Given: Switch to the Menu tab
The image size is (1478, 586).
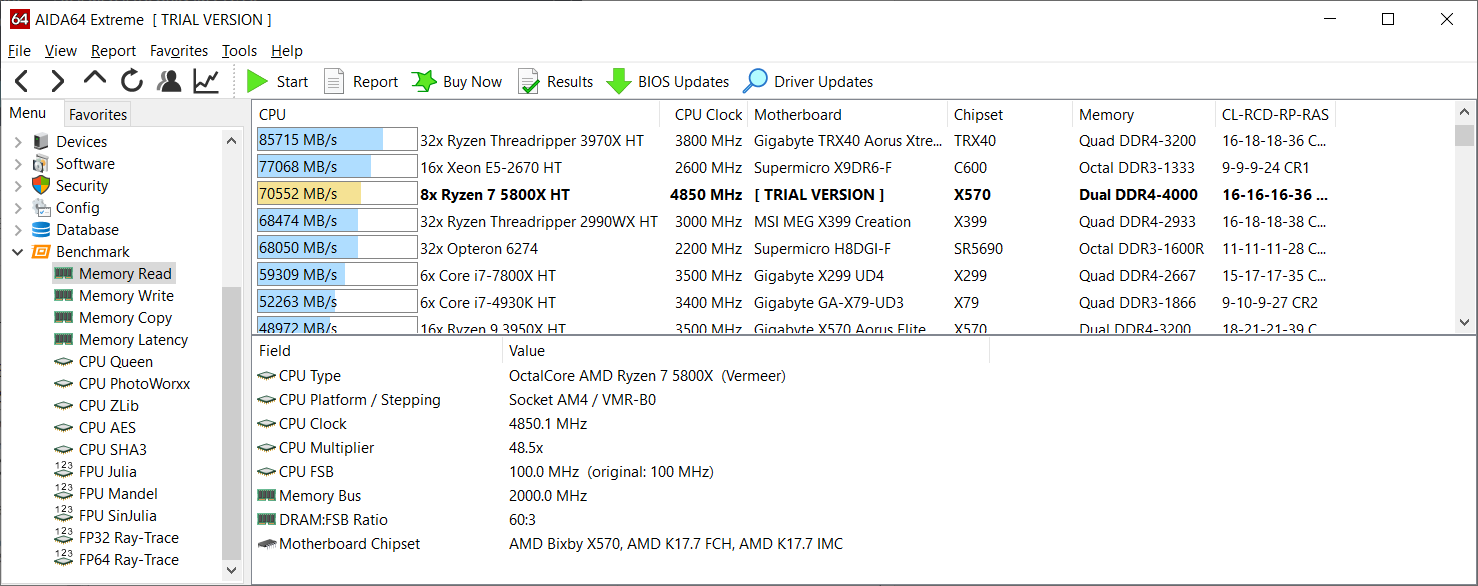Looking at the screenshot, I should click(28, 113).
